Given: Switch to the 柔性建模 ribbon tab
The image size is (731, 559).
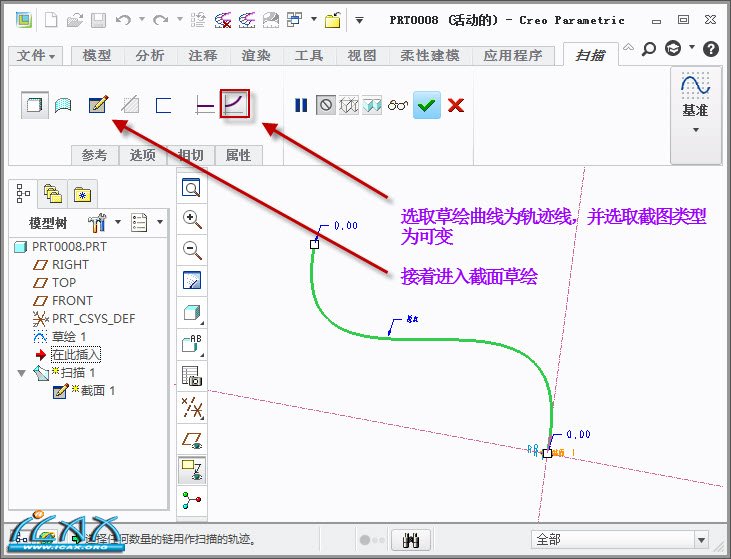Looking at the screenshot, I should [430, 55].
